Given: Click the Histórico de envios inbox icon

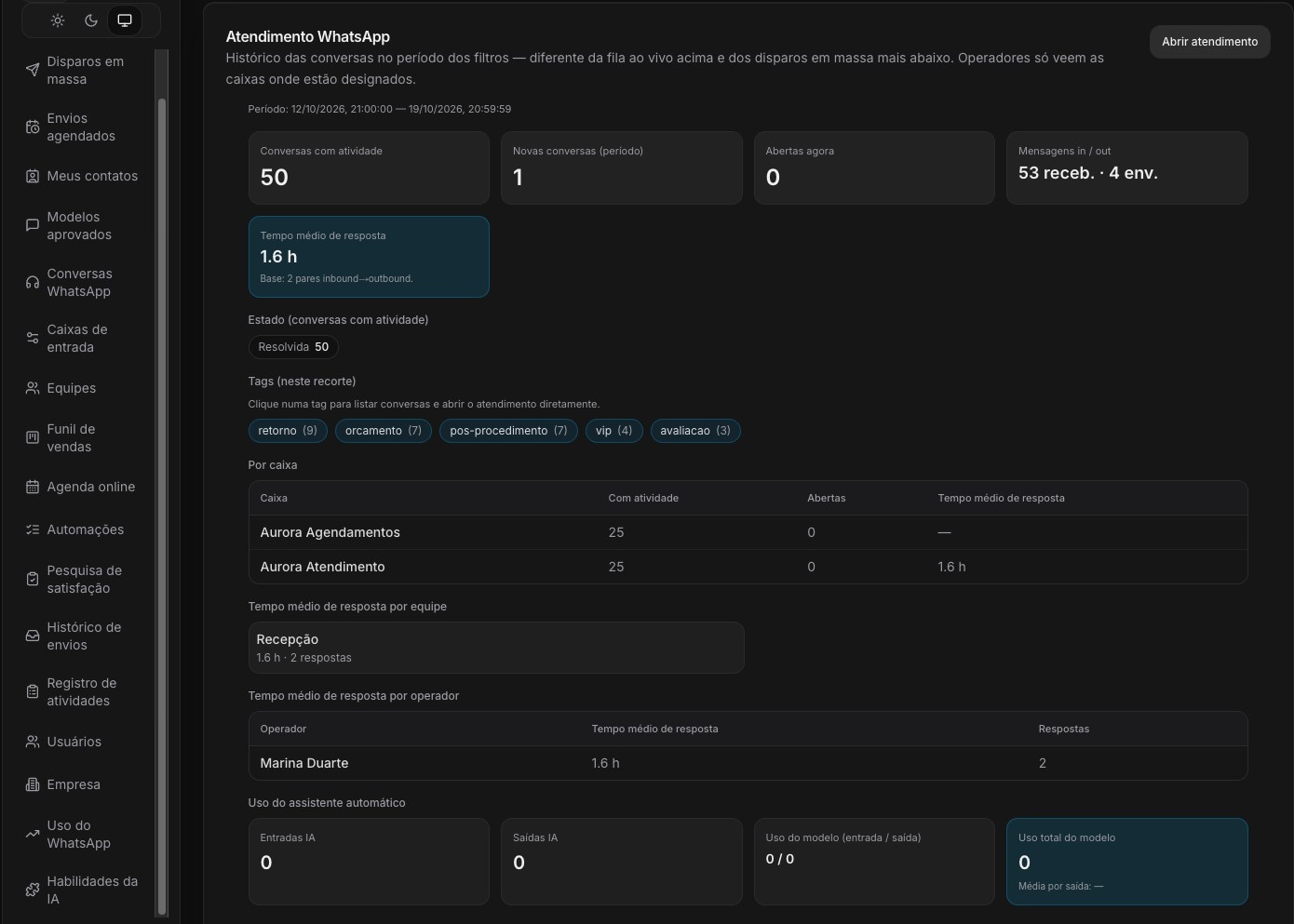Looking at the screenshot, I should pos(33,636).
